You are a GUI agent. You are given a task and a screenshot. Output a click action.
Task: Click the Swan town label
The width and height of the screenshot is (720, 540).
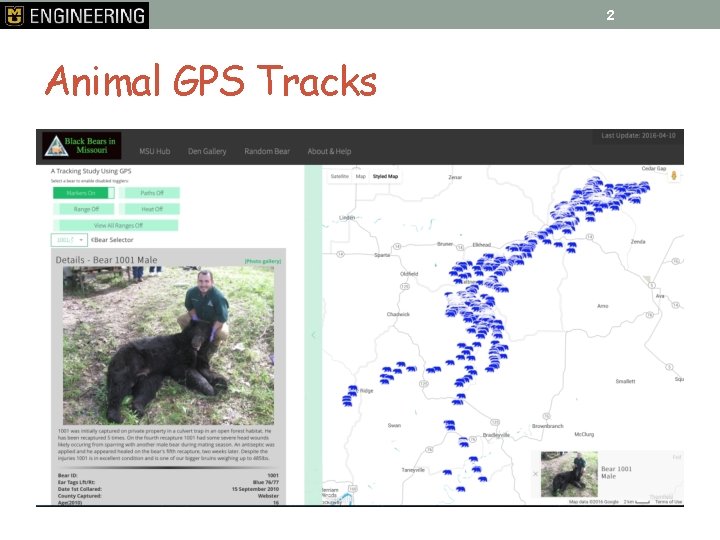(x=394, y=425)
